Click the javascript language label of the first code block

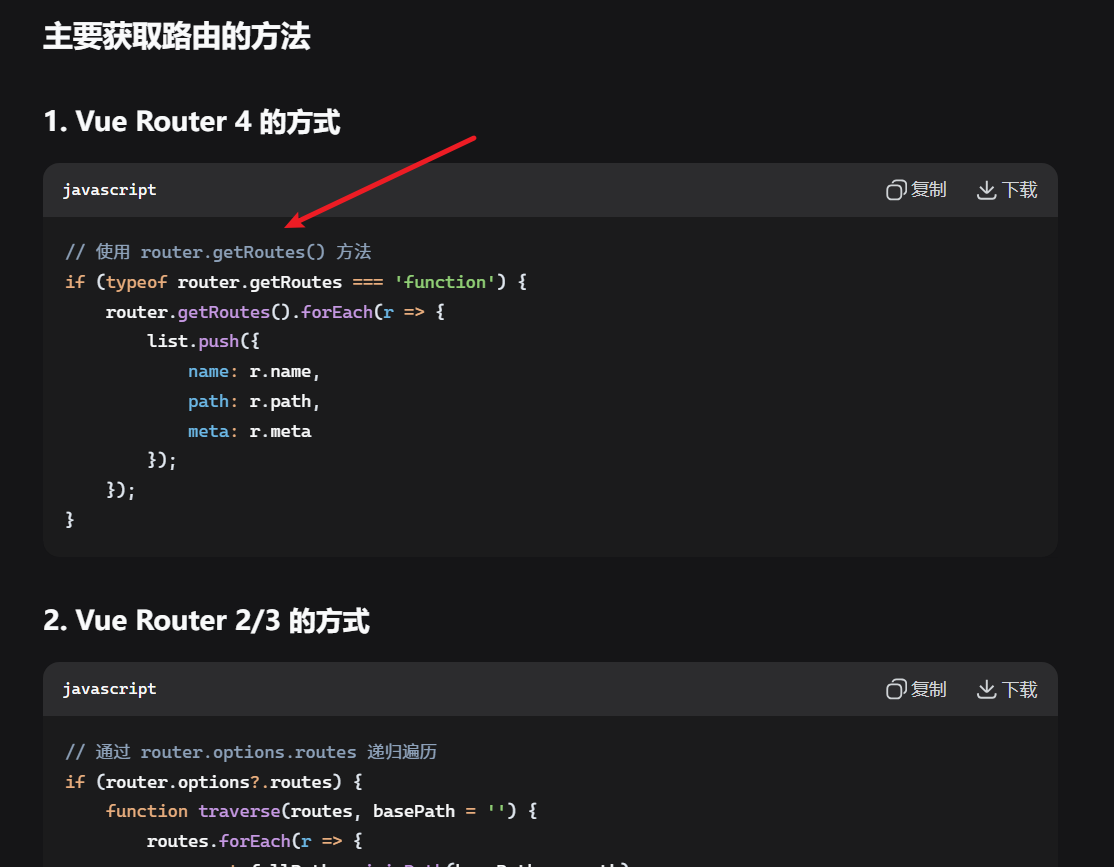click(110, 190)
